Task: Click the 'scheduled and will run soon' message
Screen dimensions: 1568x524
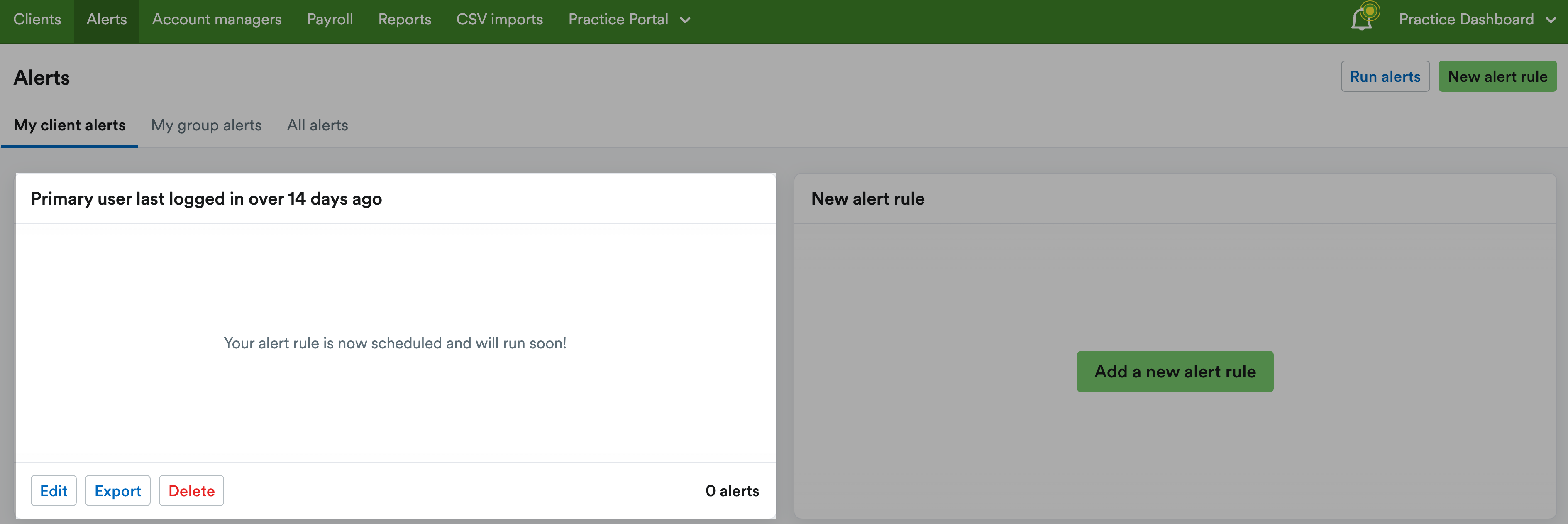Action: [x=395, y=343]
